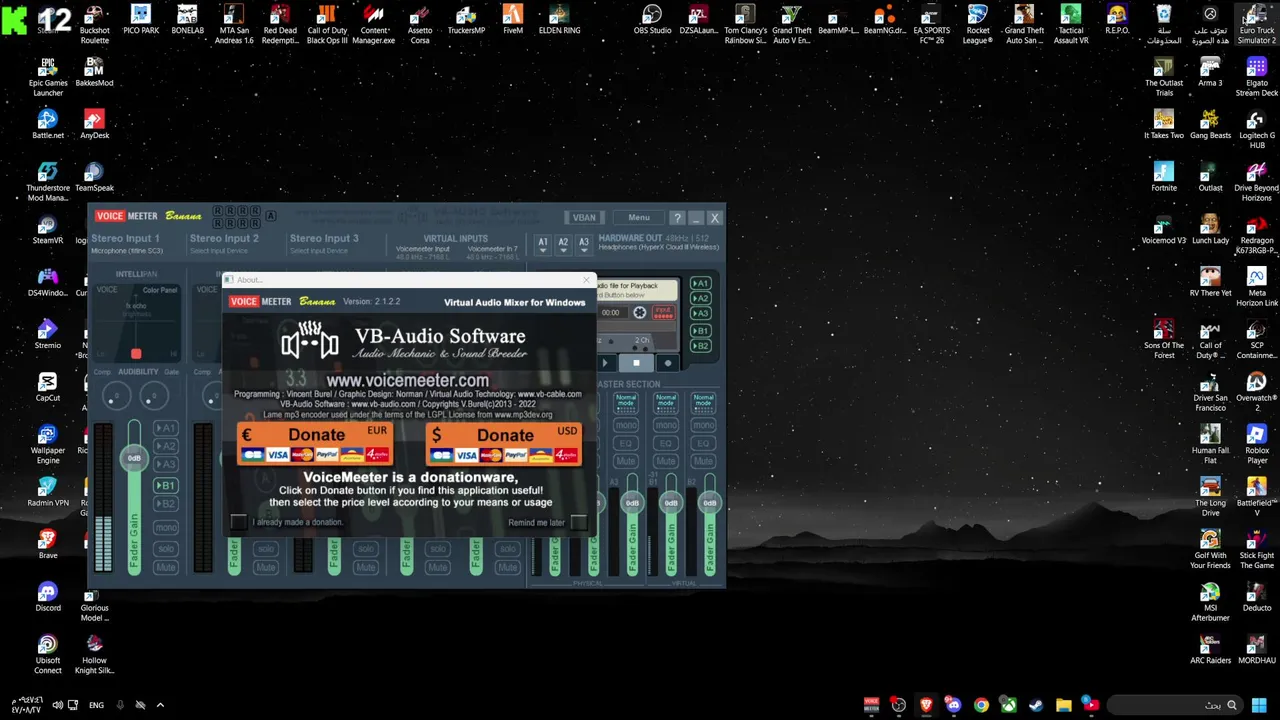This screenshot has width=1280, height=720.
Task: Select the Fortnite desktop icon
Action: 1164,177
